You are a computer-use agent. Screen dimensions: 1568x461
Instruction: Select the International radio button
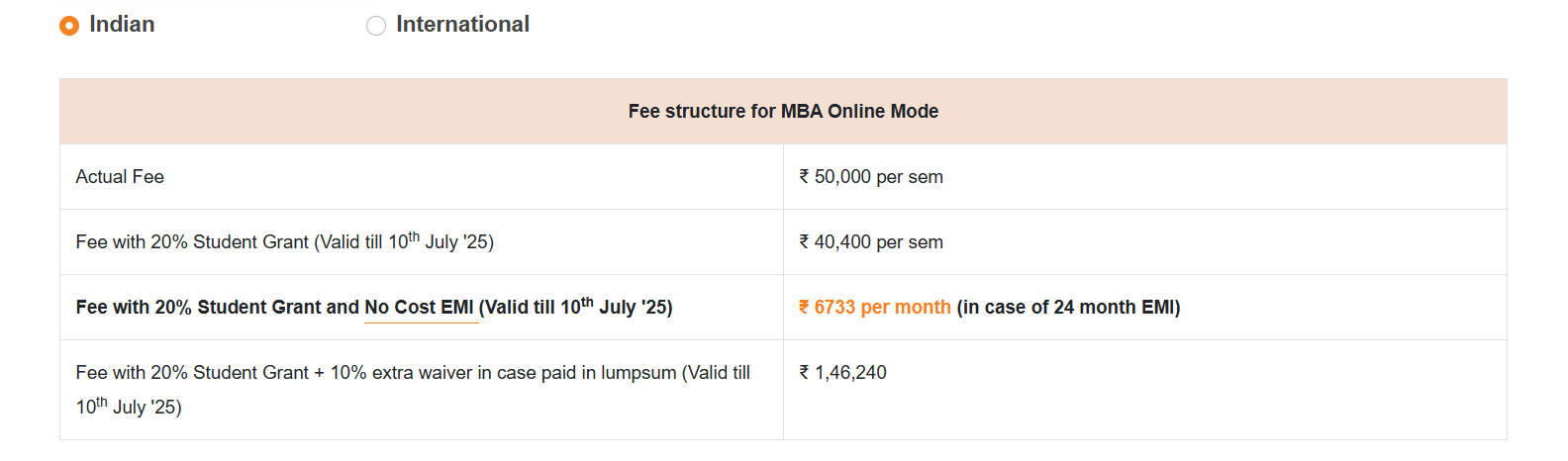pyautogui.click(x=376, y=26)
